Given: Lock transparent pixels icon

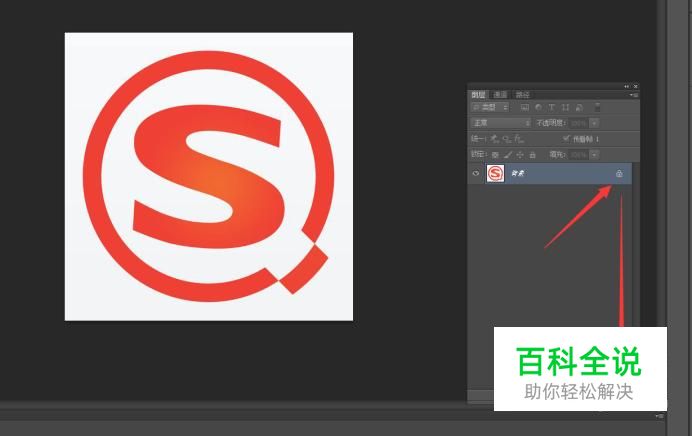Looking at the screenshot, I should 495,154.
